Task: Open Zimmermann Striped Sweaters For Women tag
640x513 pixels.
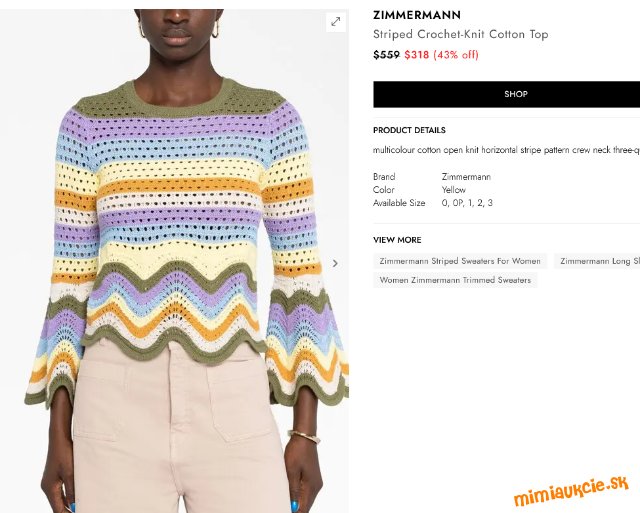Action: (x=460, y=261)
